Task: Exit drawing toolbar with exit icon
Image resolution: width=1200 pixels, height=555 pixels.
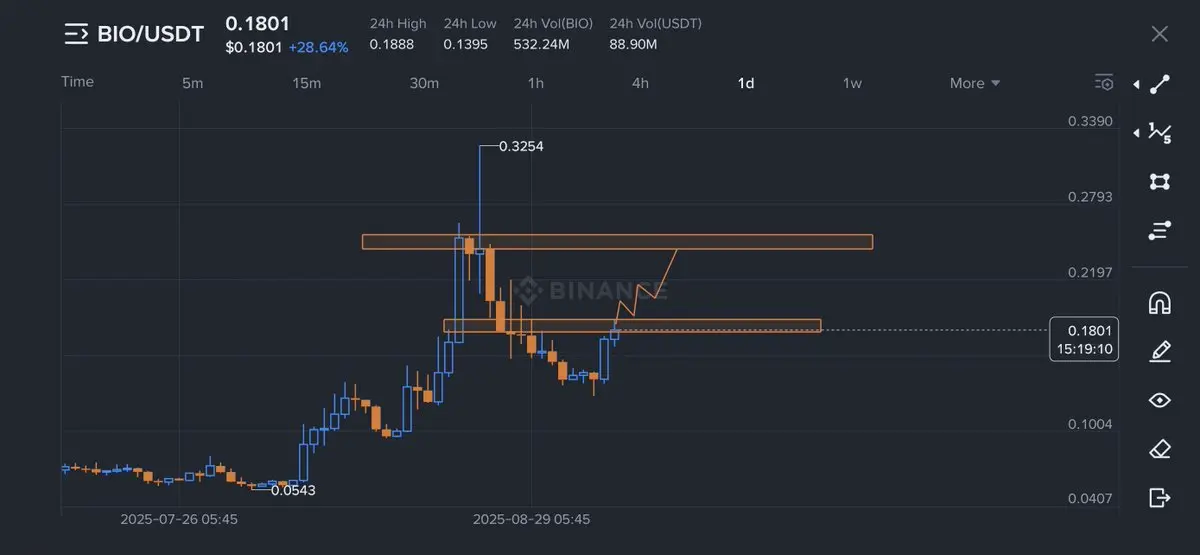Action: 1160,497
